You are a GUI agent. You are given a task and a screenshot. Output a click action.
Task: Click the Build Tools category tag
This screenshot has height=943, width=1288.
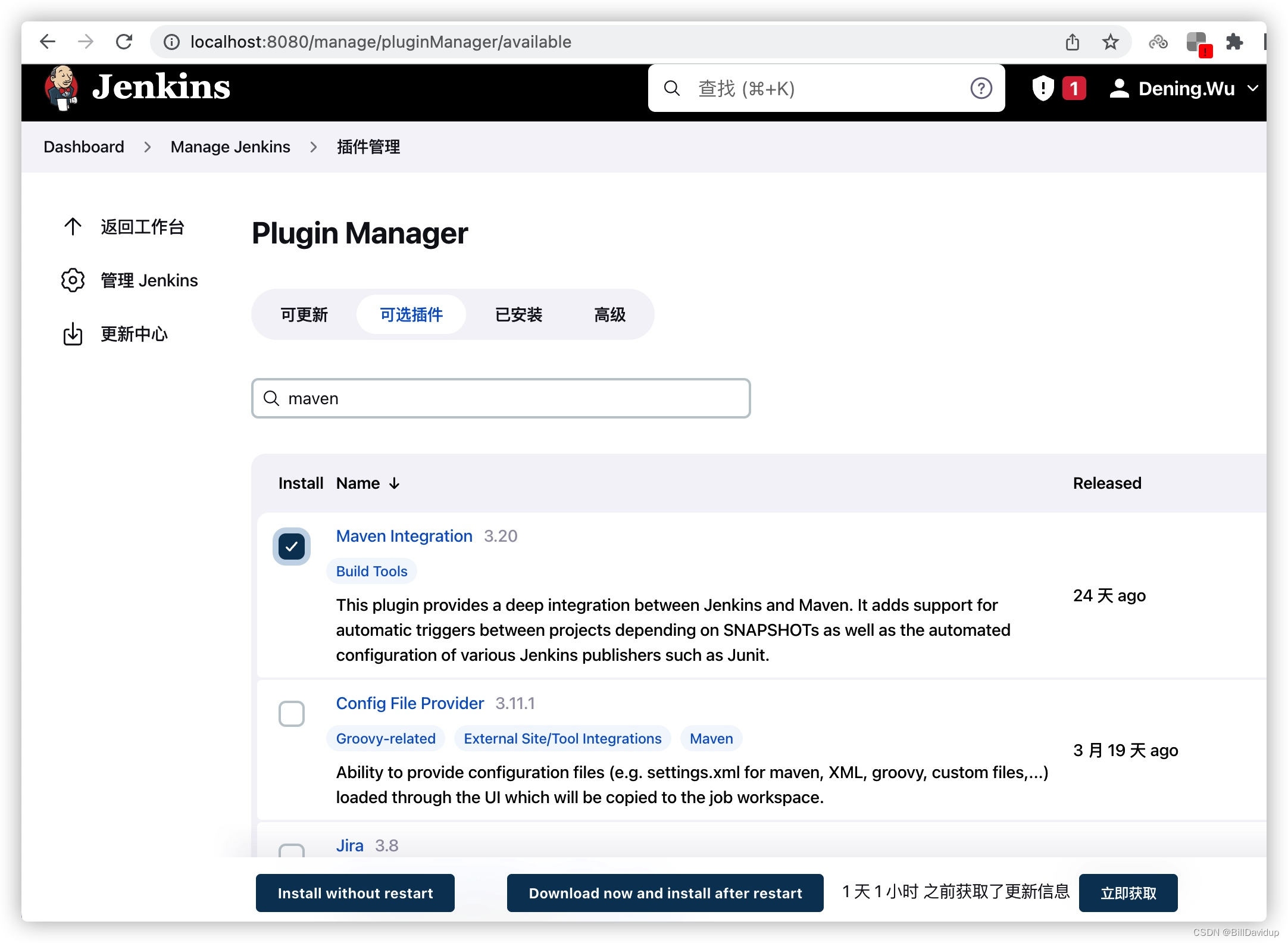[x=372, y=571]
